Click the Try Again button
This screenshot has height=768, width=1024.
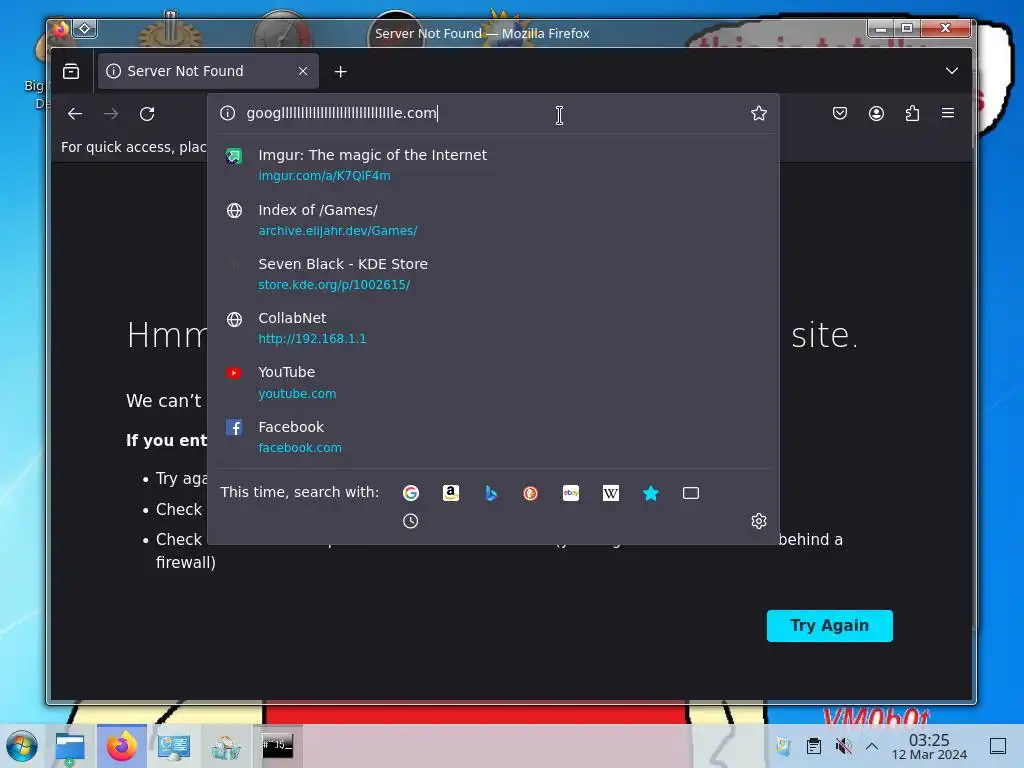pos(829,626)
